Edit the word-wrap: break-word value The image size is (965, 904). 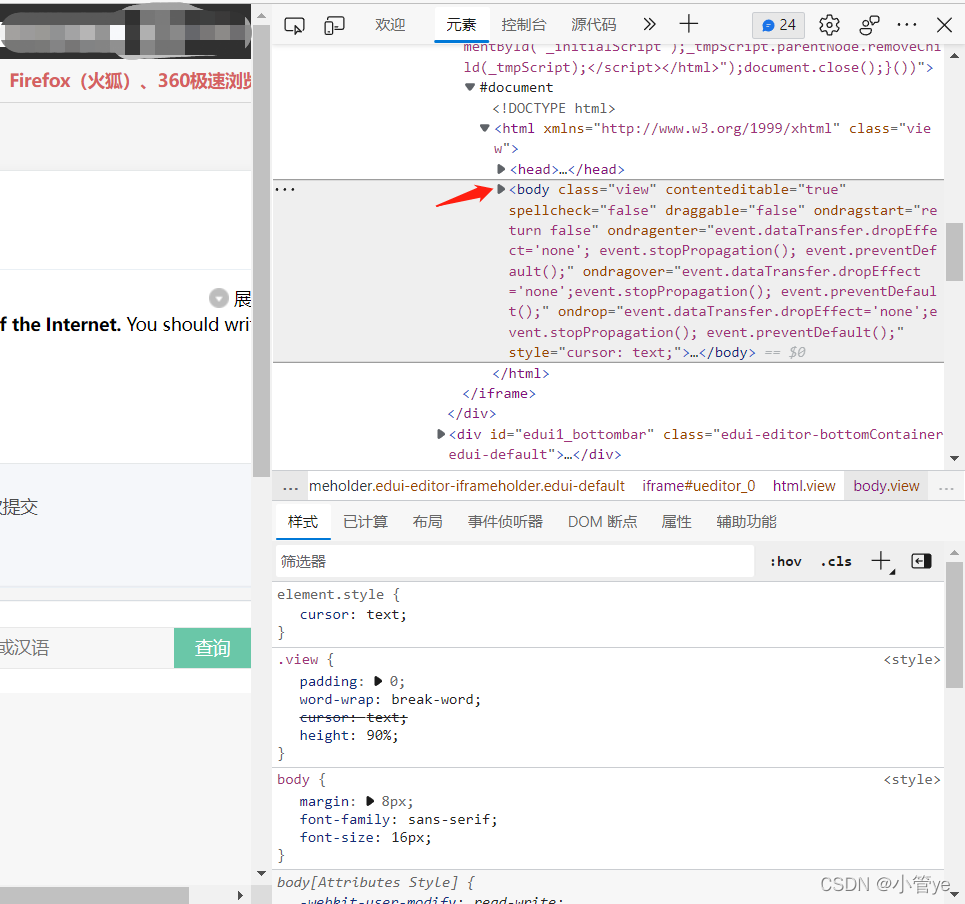[434, 700]
